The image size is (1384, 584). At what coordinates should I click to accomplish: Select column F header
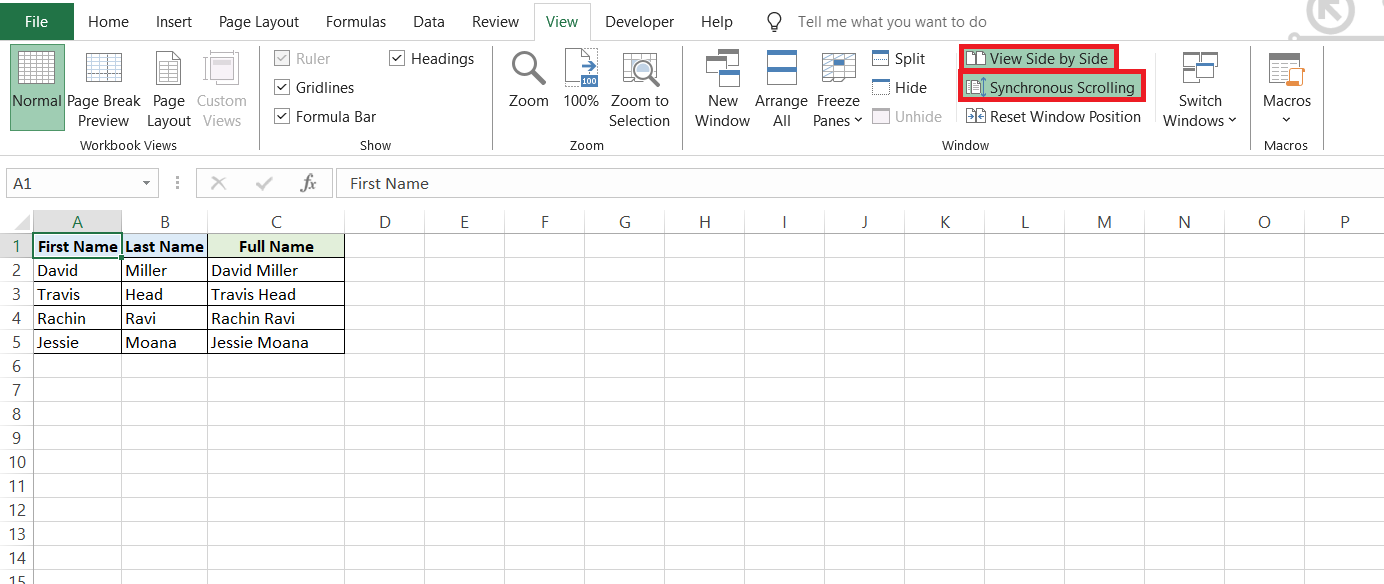pos(545,222)
